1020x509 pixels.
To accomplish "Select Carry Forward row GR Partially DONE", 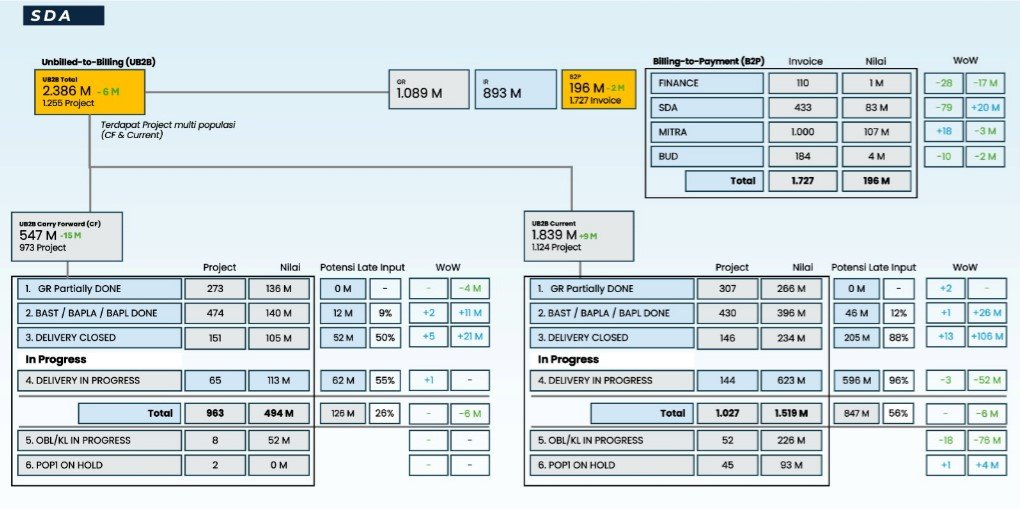I will (x=100, y=289).
